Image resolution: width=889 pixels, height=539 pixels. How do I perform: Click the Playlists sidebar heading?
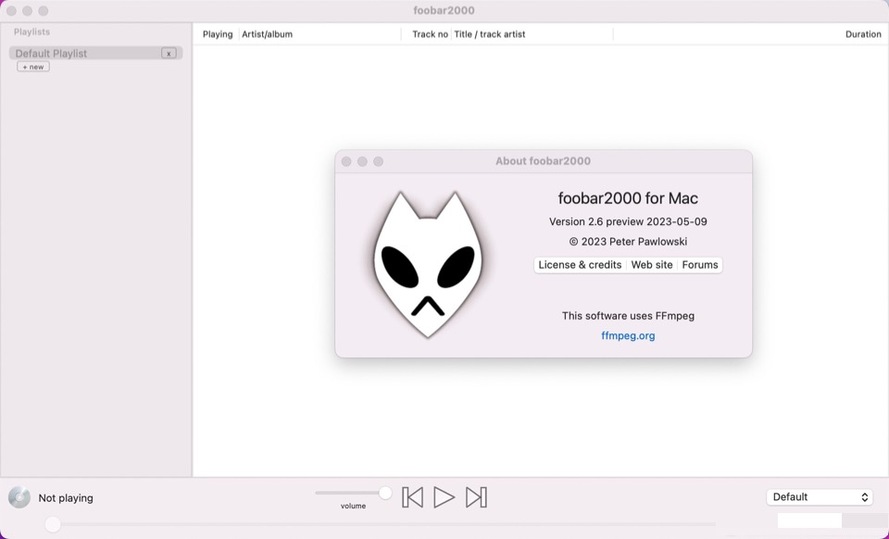point(32,32)
